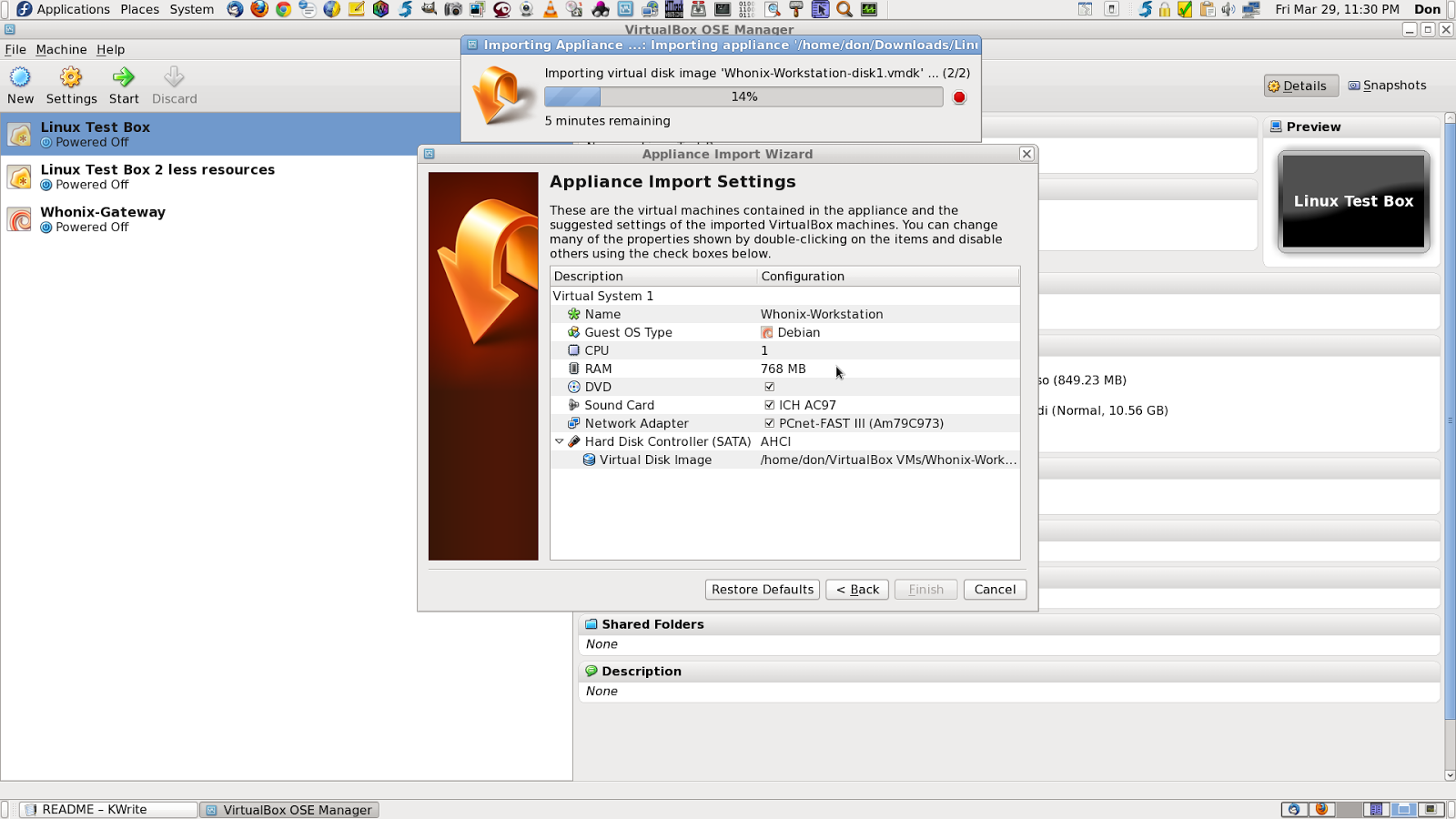The height and width of the screenshot is (819, 1456).
Task: Click the Whonix-Gateway VM icon
Action: (x=20, y=219)
